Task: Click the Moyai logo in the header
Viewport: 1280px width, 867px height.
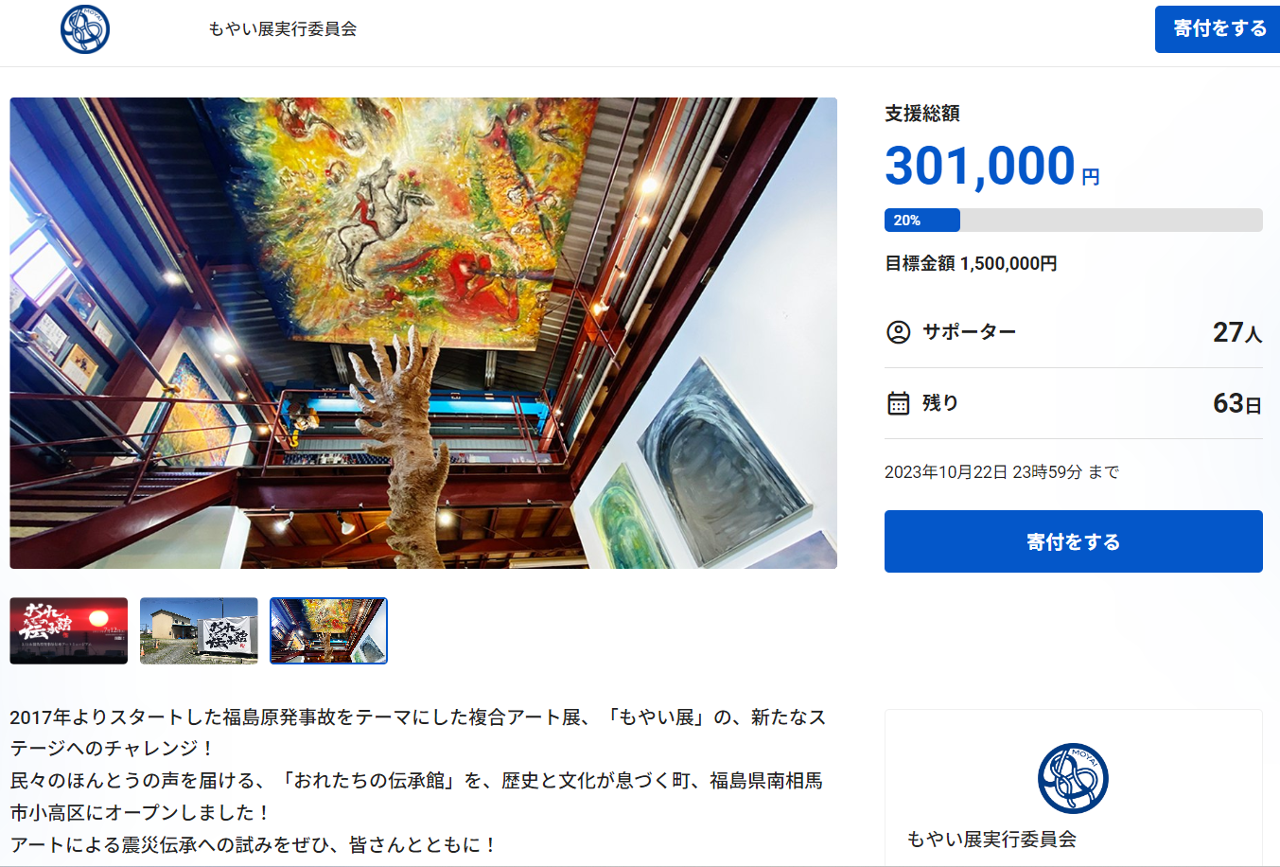Action: (85, 29)
